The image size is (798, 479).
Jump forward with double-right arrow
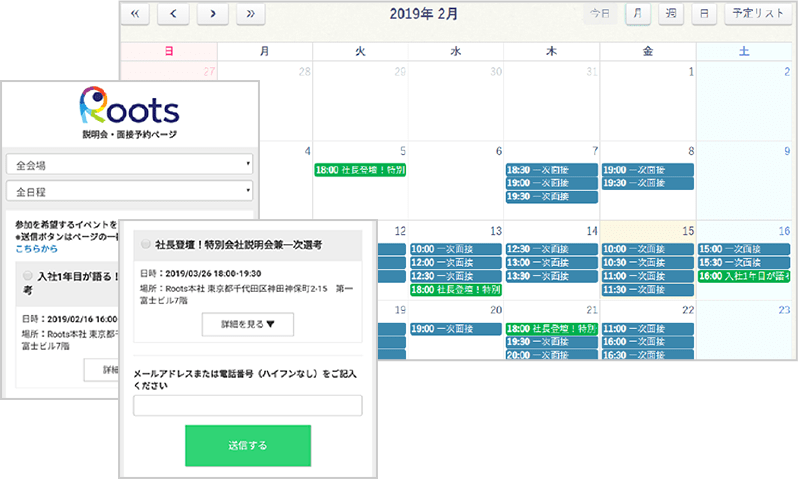tap(250, 14)
